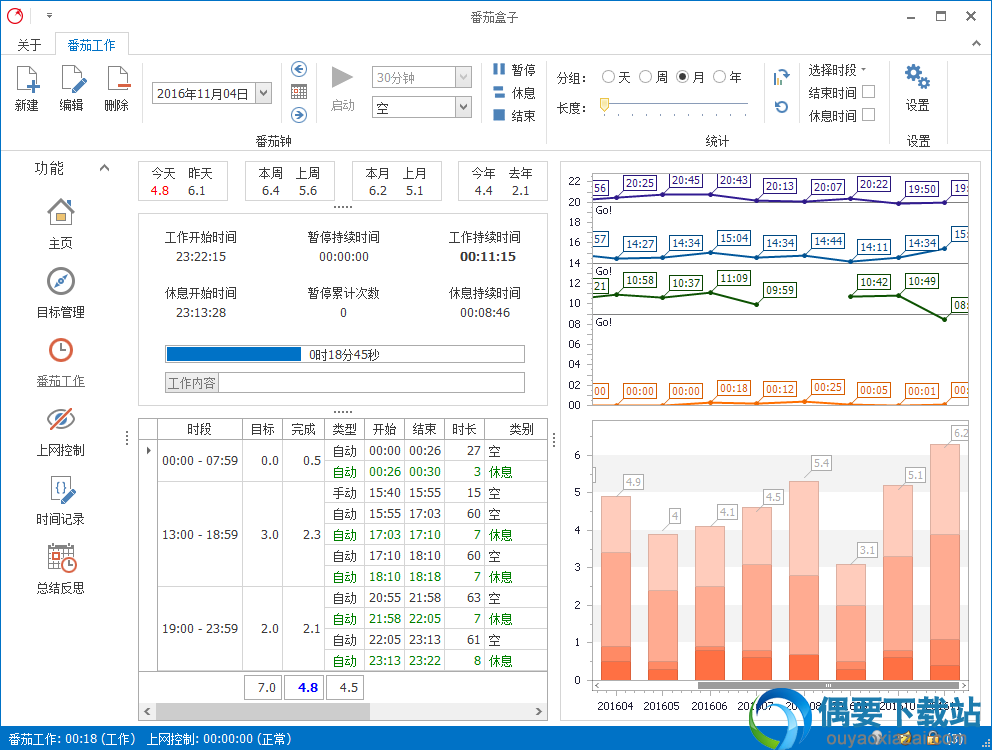Image resolution: width=992 pixels, height=750 pixels.
Task: Click 类型 column header
Action: (x=345, y=429)
